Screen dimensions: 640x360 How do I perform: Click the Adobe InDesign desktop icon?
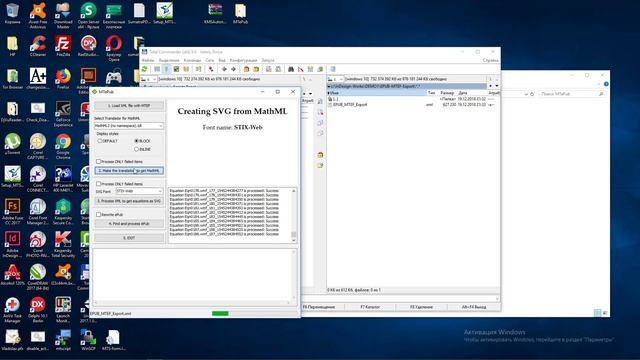click(13, 244)
